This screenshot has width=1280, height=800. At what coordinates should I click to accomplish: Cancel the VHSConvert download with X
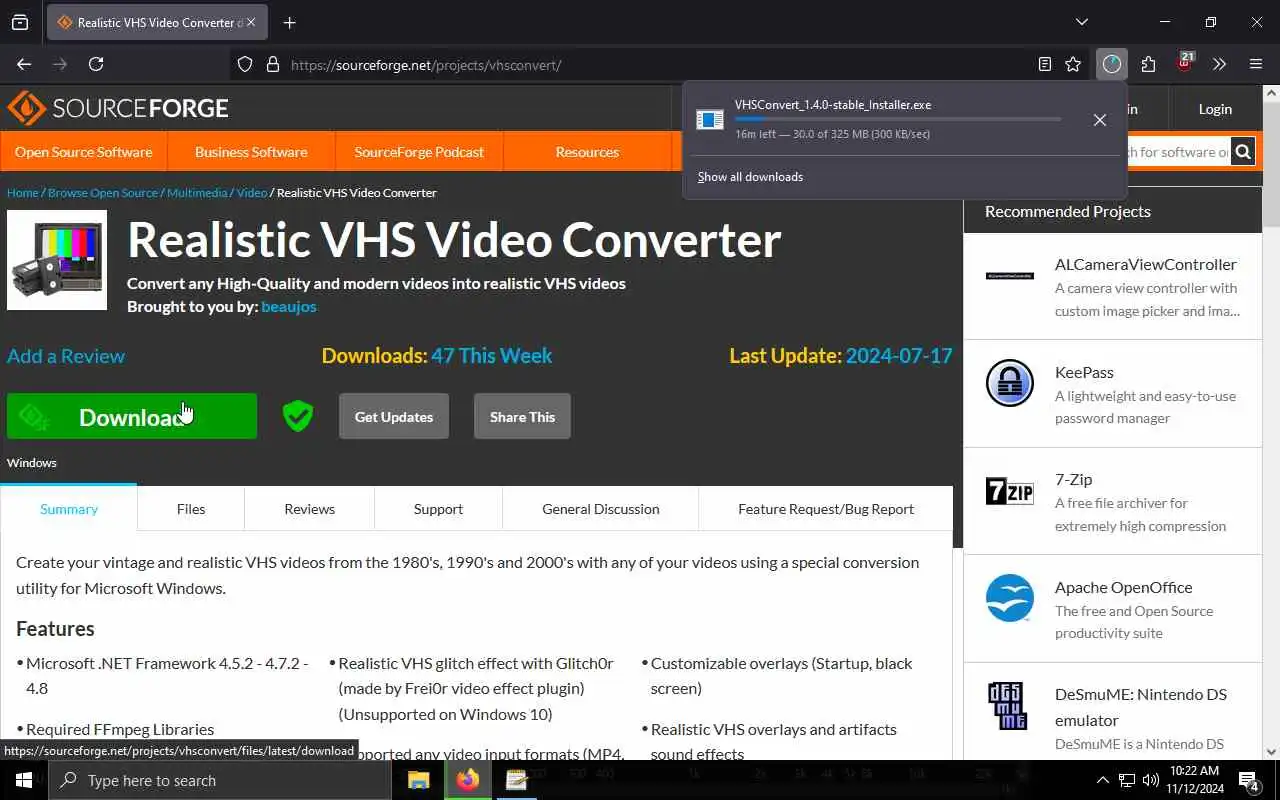point(1100,120)
